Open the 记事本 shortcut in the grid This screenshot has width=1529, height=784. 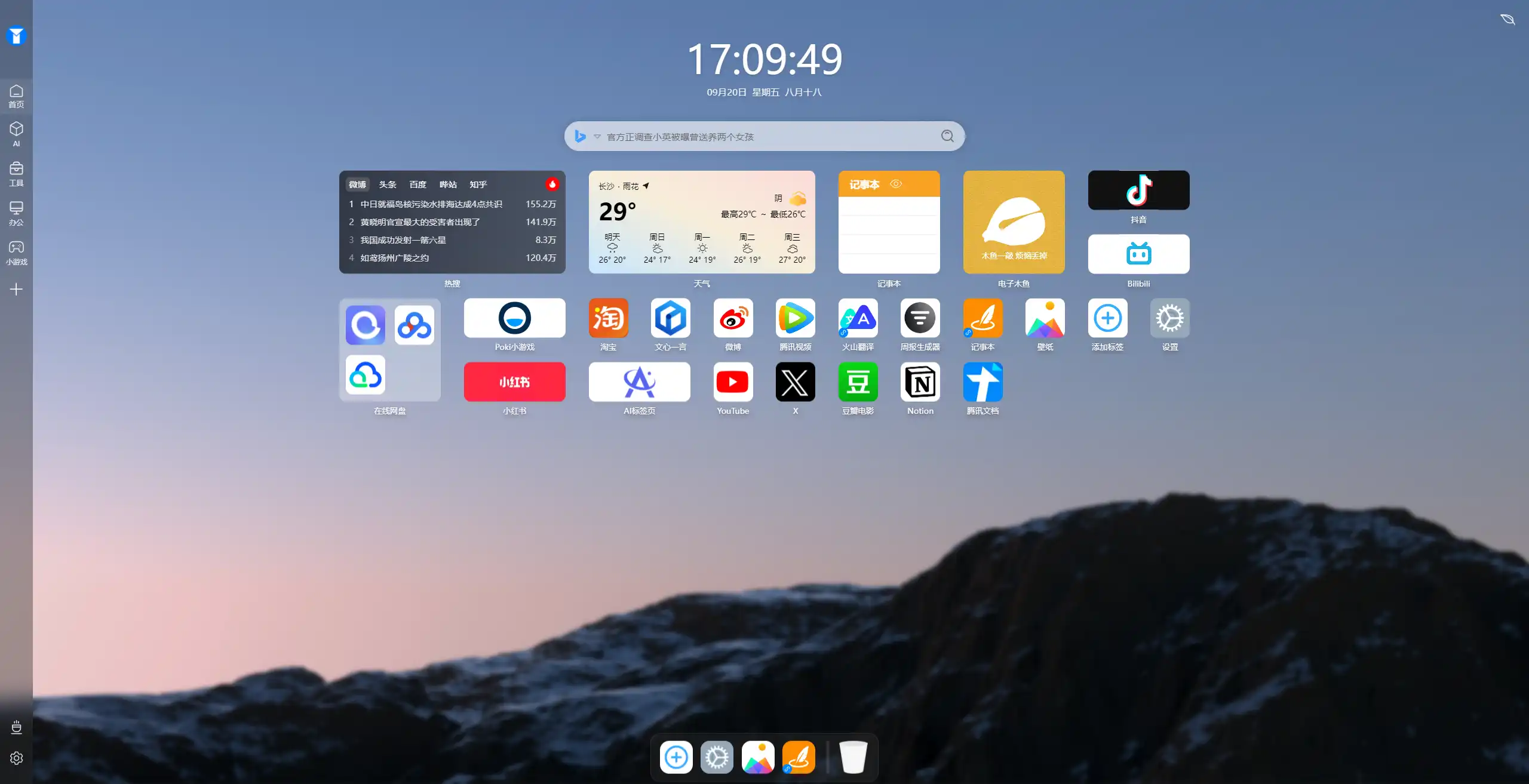[983, 318]
